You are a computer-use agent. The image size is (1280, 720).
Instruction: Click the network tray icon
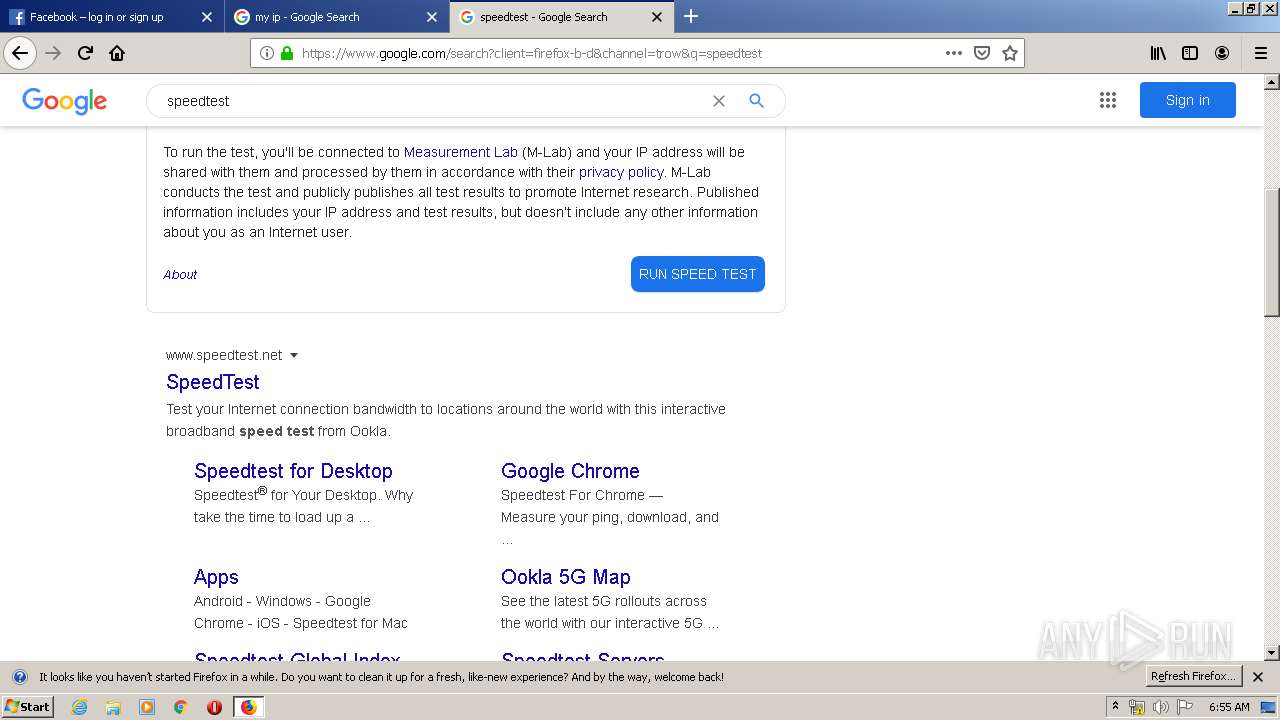pos(1137,707)
